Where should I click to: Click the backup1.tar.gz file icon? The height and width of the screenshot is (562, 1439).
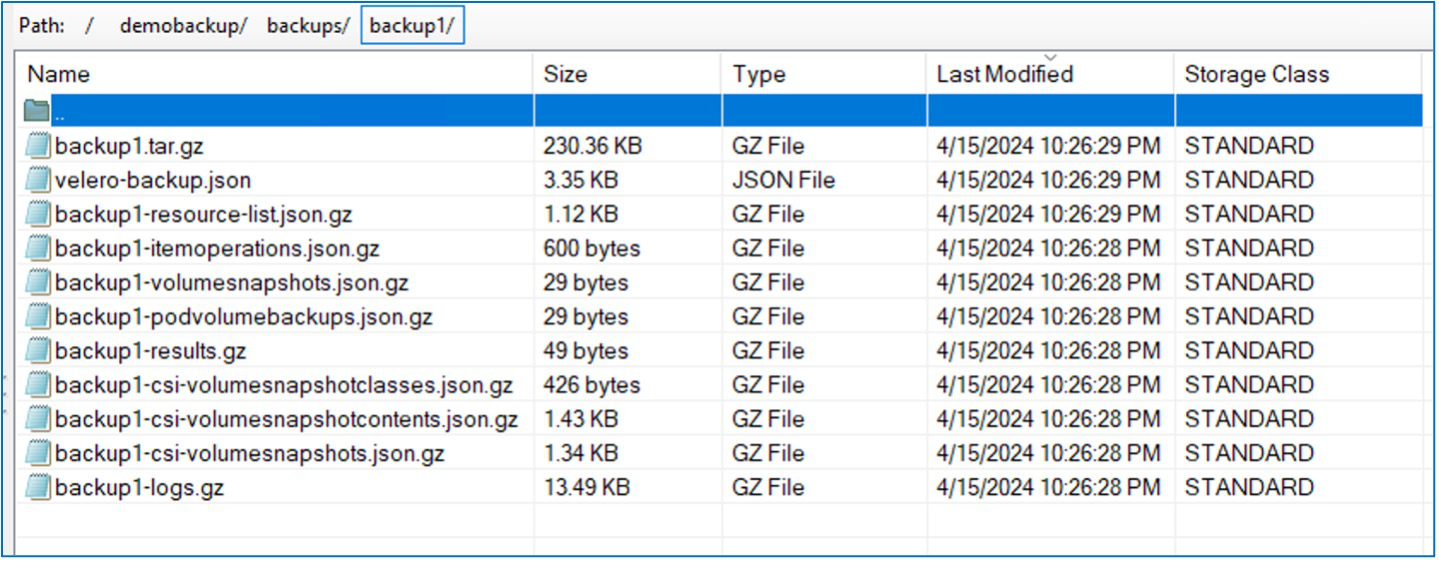click(x=38, y=146)
